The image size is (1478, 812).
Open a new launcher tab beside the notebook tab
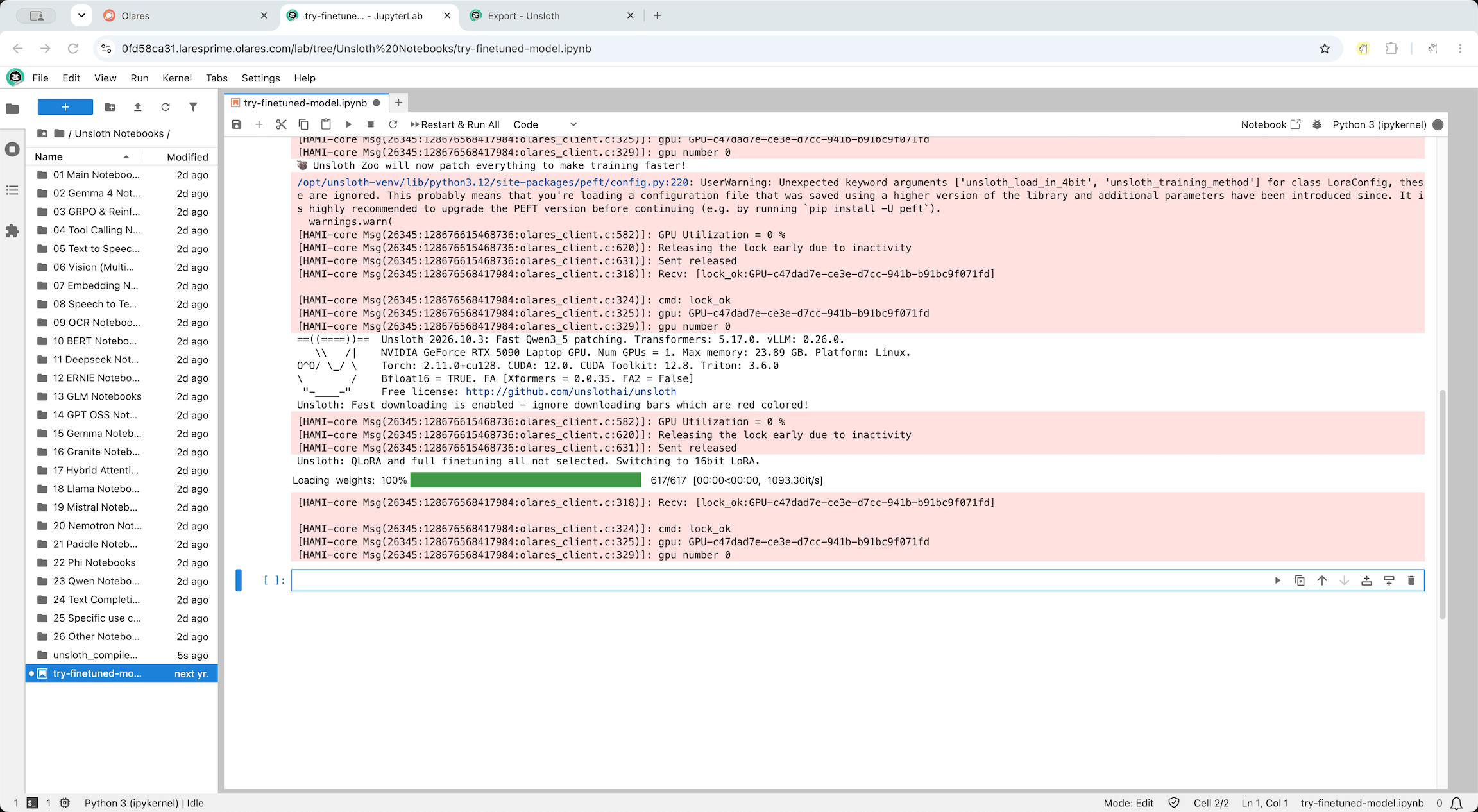[398, 103]
